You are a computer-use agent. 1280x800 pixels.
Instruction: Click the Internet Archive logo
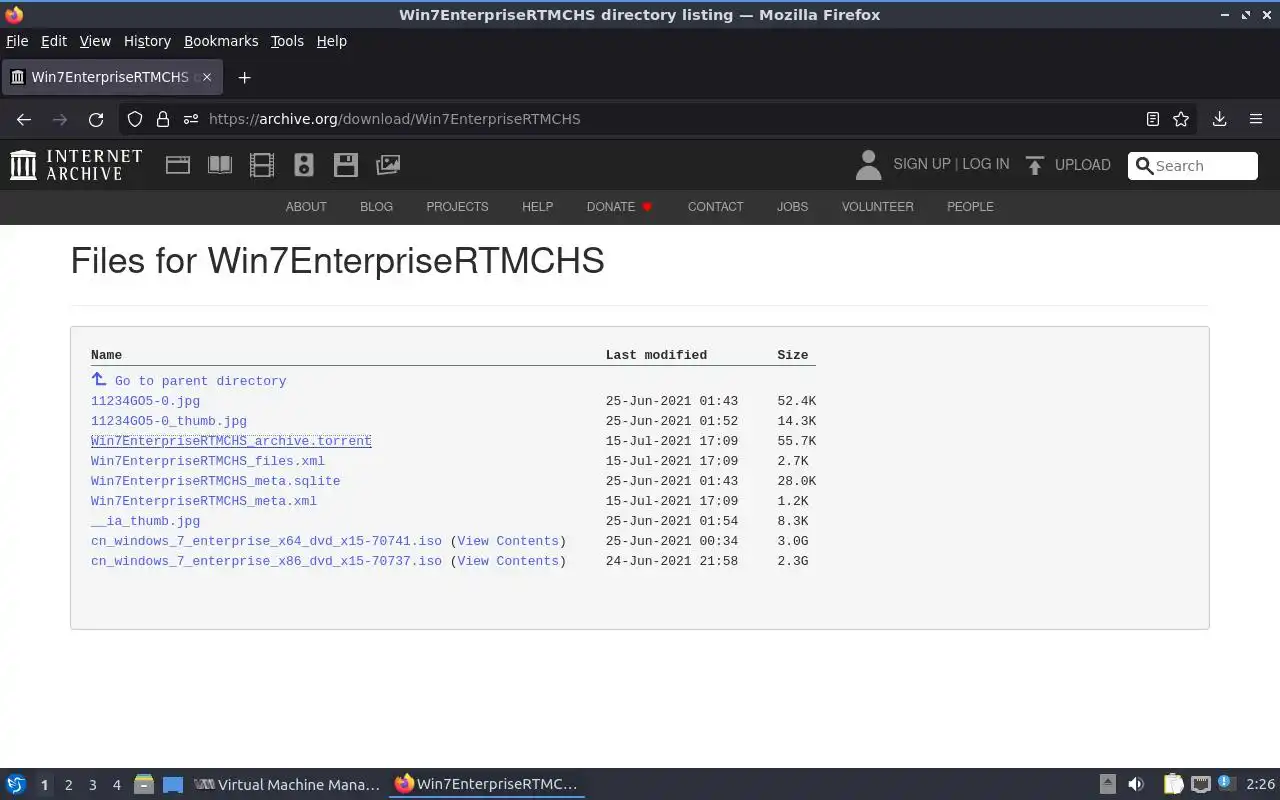point(76,165)
